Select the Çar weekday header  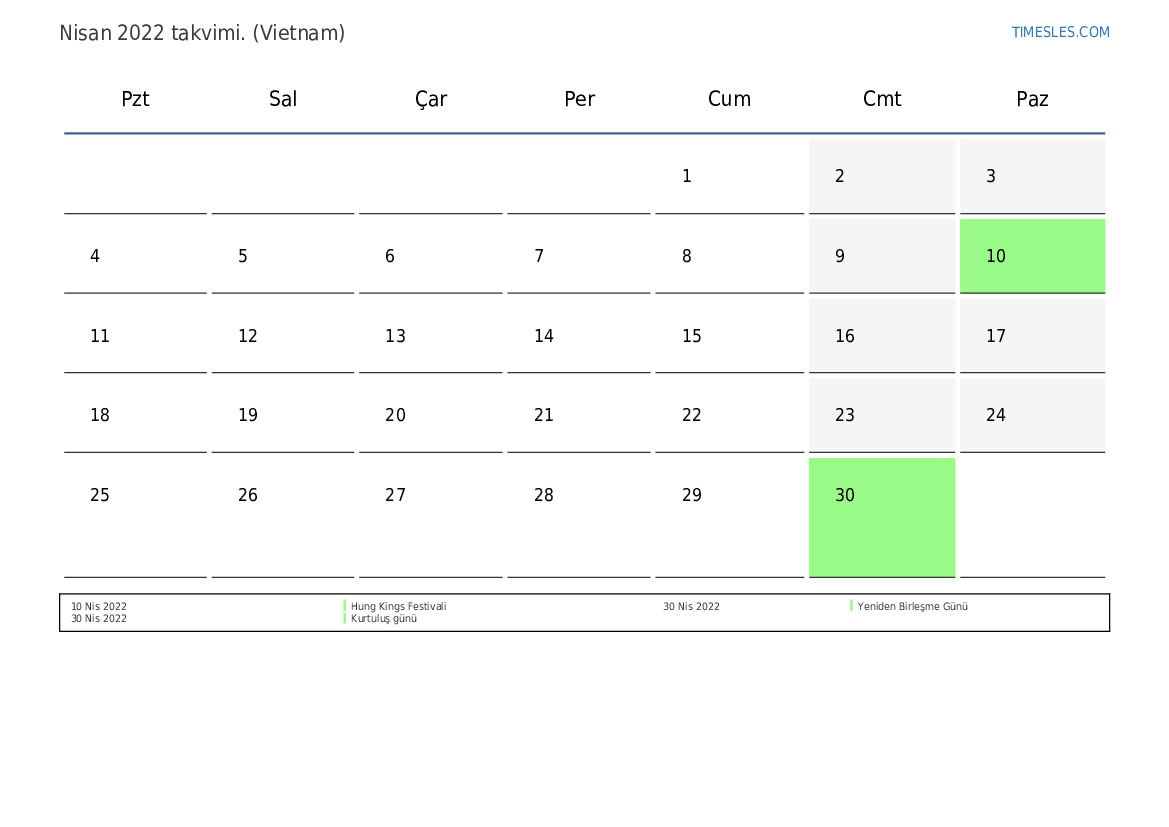(431, 100)
